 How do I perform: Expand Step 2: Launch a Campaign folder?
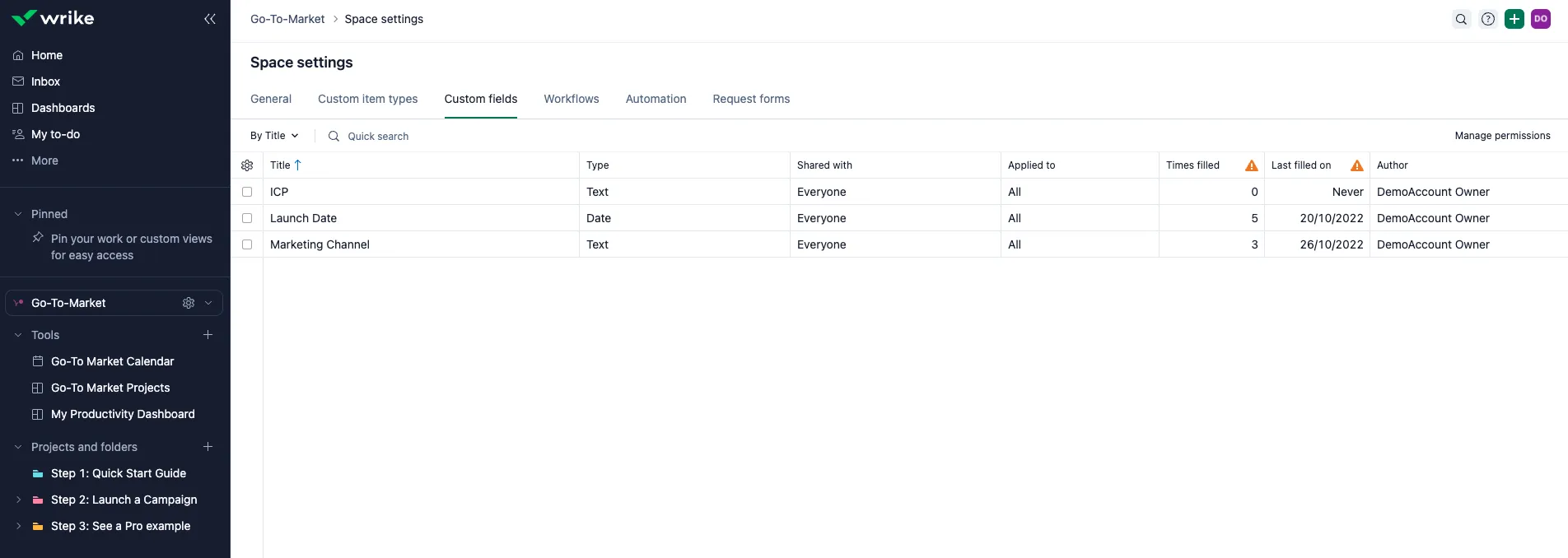tap(18, 500)
